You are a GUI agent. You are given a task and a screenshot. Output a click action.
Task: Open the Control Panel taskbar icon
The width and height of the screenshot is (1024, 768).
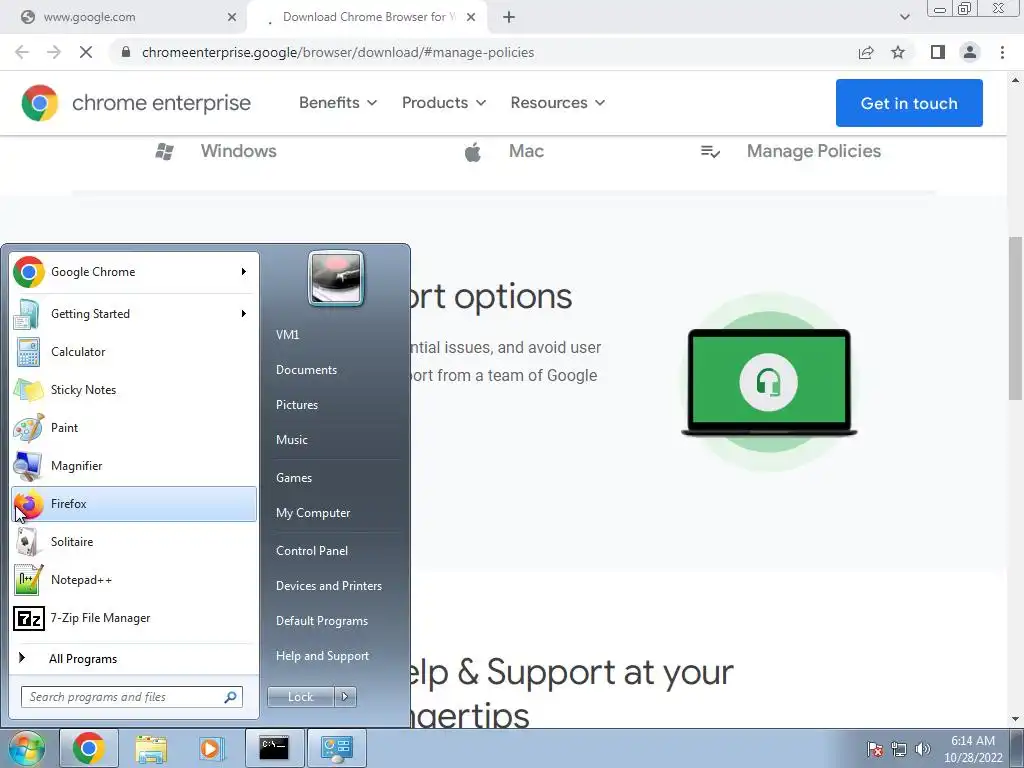(x=337, y=748)
